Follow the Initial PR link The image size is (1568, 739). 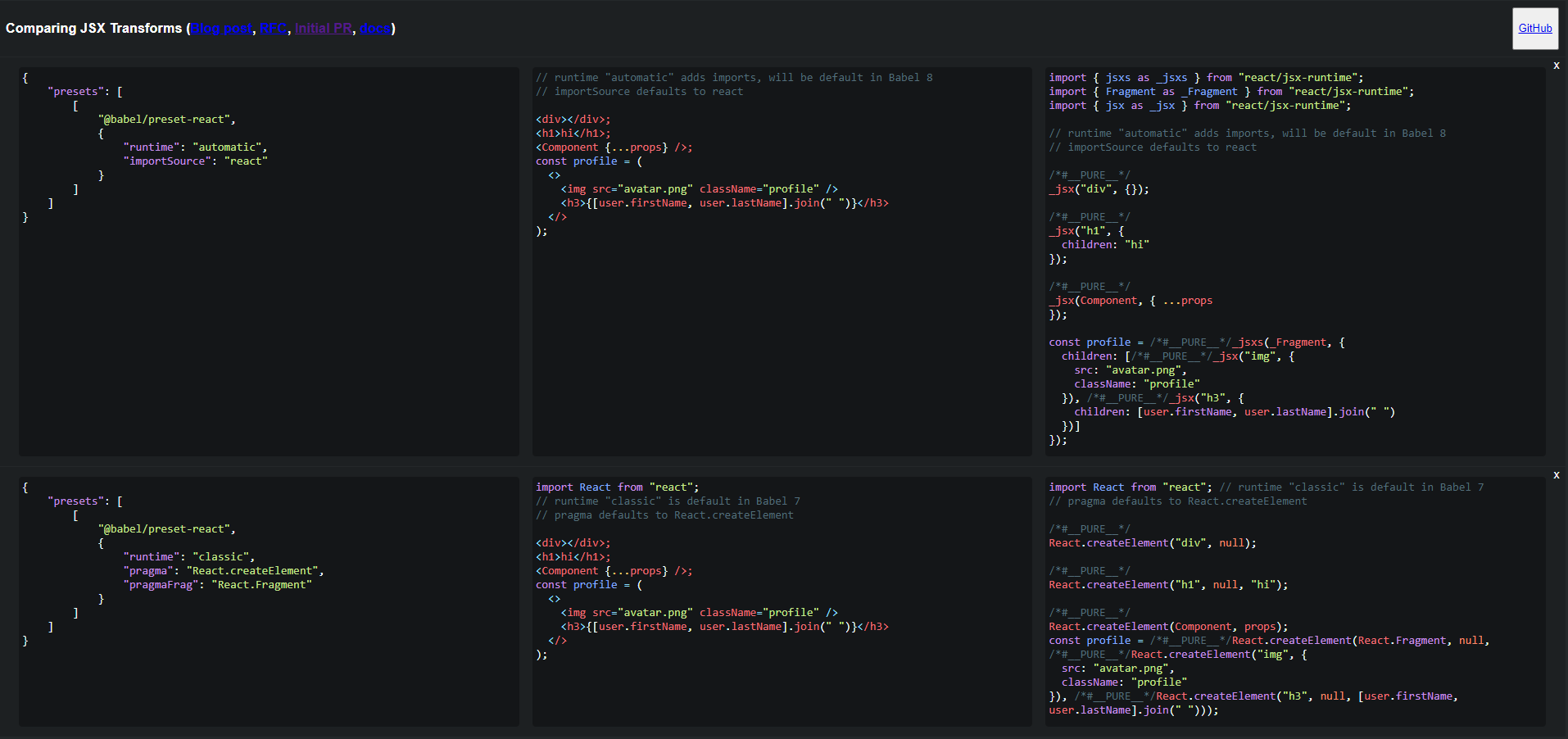coord(323,28)
